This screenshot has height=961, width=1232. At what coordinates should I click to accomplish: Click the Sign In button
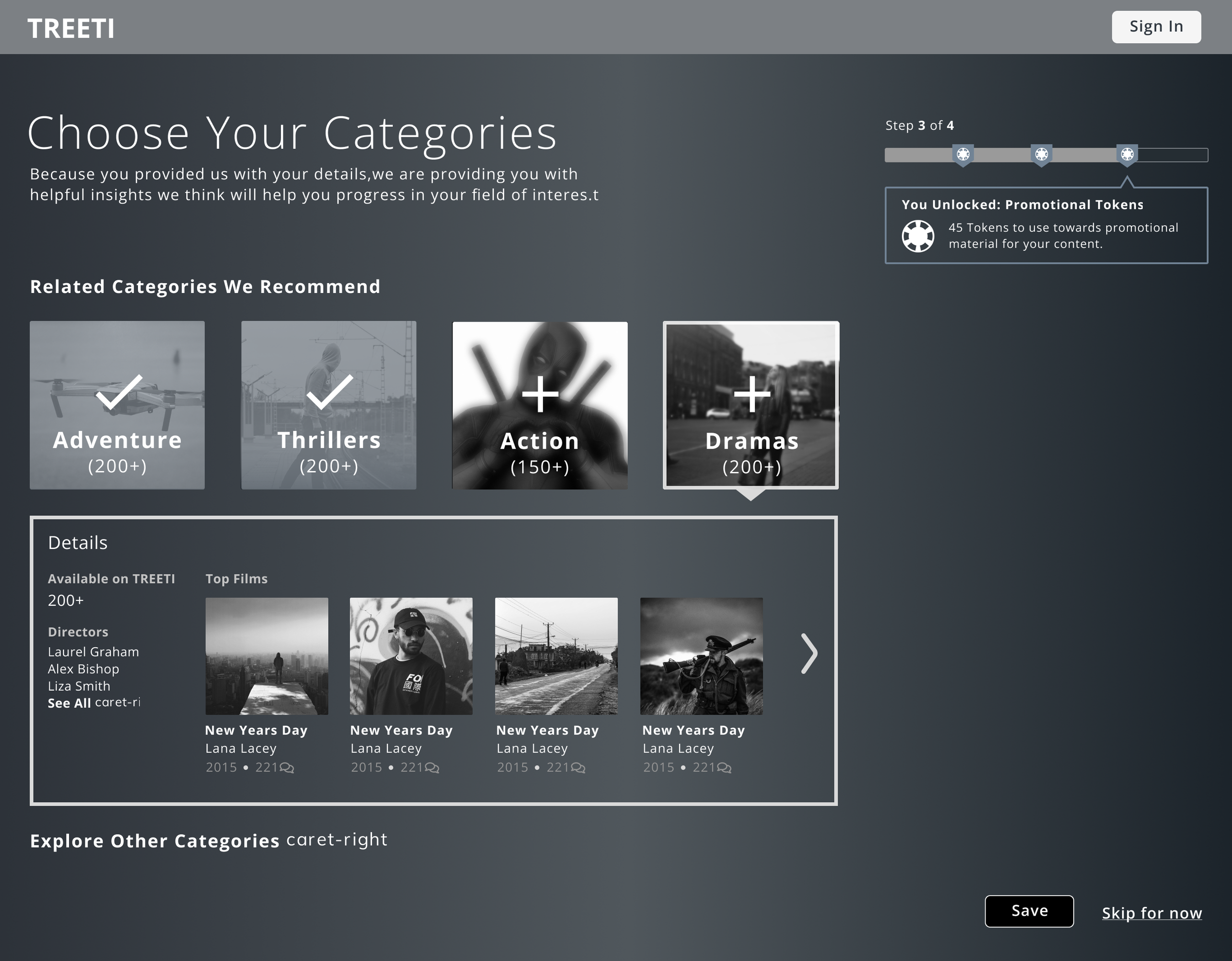1156,27
